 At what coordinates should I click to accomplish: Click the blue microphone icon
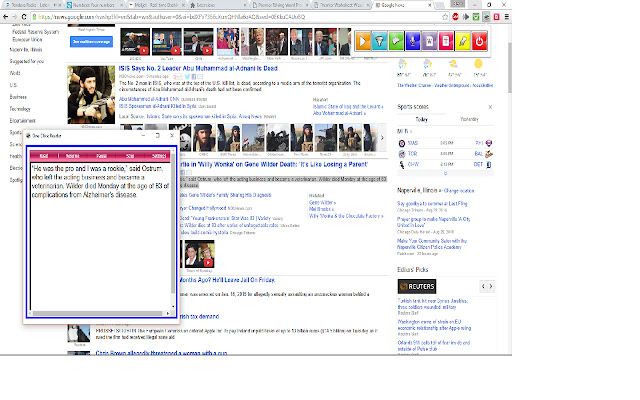coord(413,41)
